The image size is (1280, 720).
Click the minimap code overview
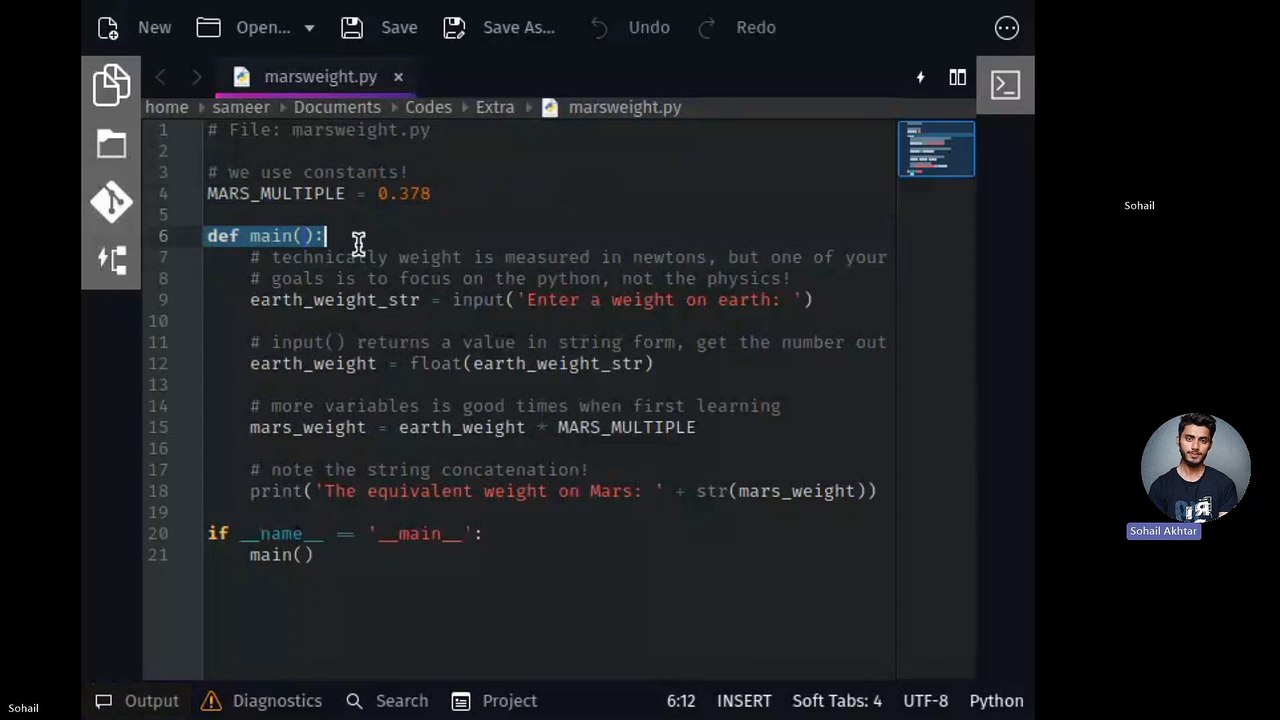click(x=936, y=149)
